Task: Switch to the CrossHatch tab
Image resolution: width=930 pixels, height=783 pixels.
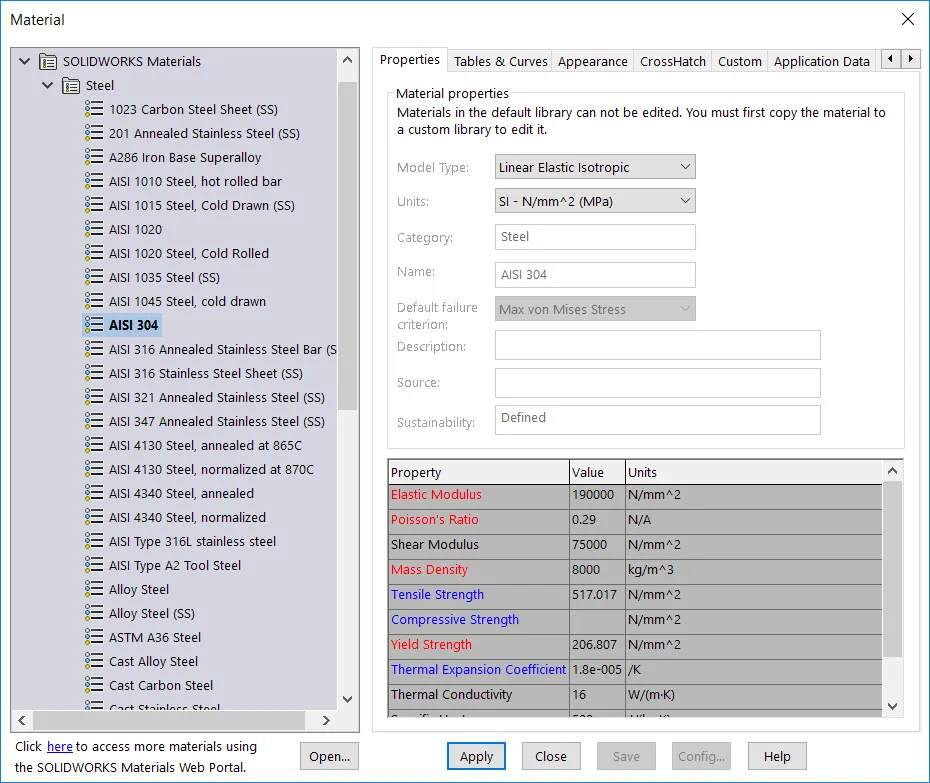Action: pos(672,60)
